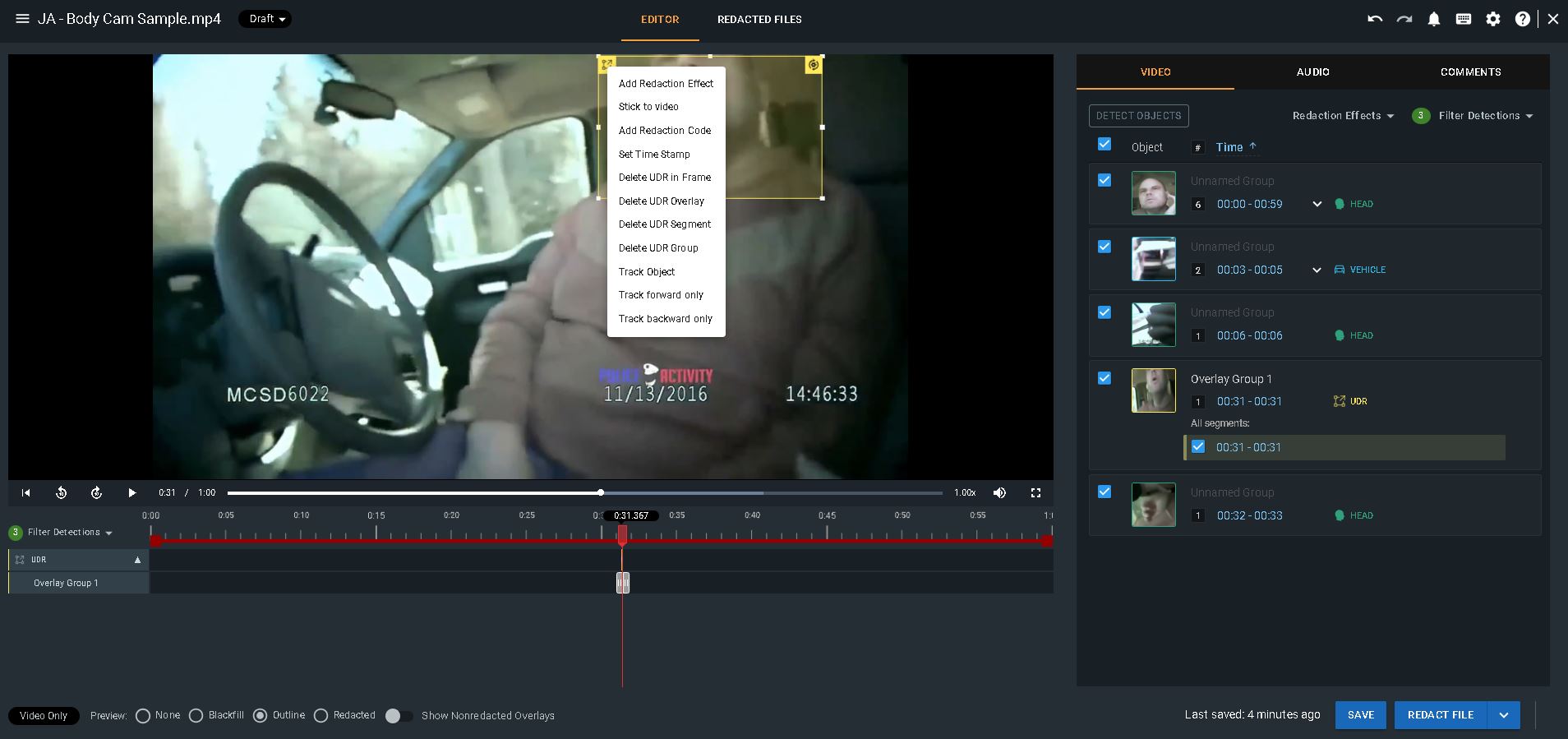The width and height of the screenshot is (1568, 739).
Task: Open the notifications bell
Action: 1434,19
